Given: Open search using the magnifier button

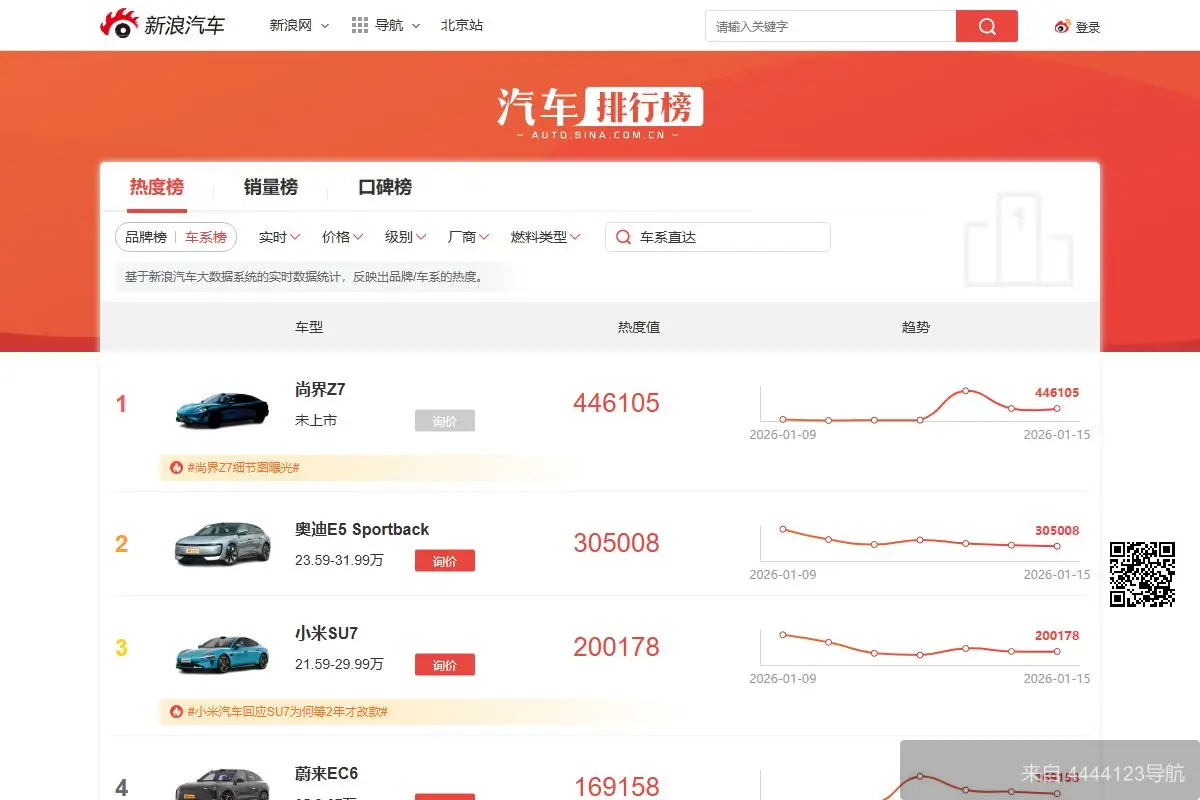Looking at the screenshot, I should tap(987, 26).
